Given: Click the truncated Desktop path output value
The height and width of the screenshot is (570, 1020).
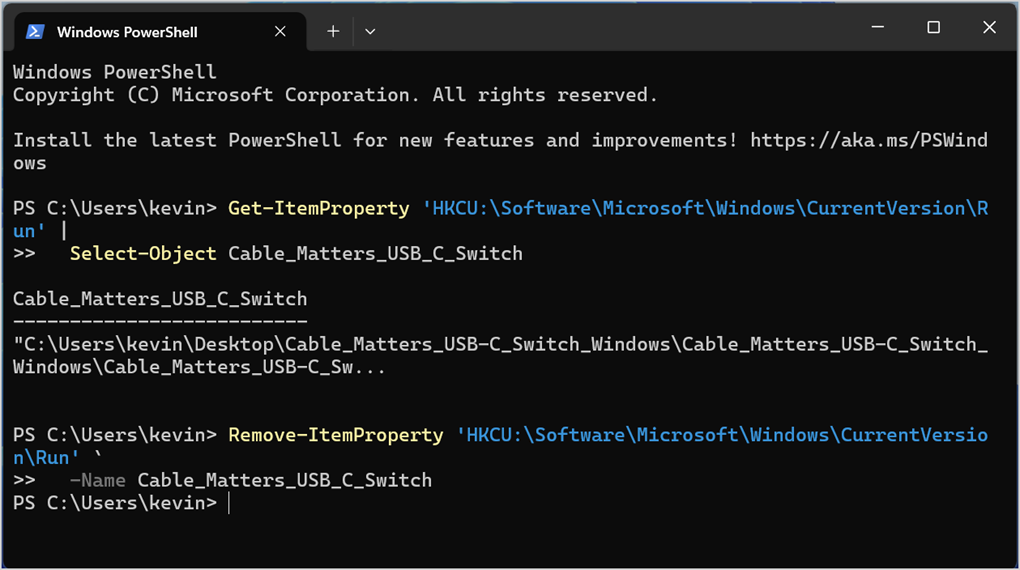Looking at the screenshot, I should point(500,355).
